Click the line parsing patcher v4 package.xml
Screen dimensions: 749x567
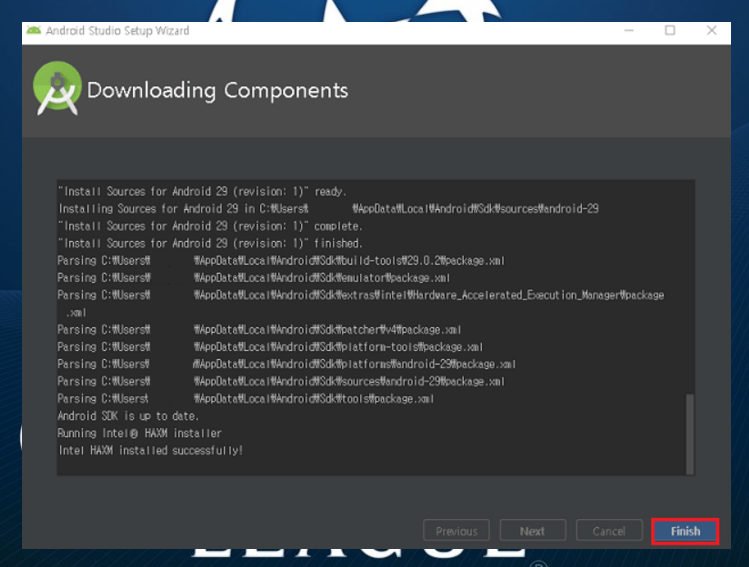(259, 330)
